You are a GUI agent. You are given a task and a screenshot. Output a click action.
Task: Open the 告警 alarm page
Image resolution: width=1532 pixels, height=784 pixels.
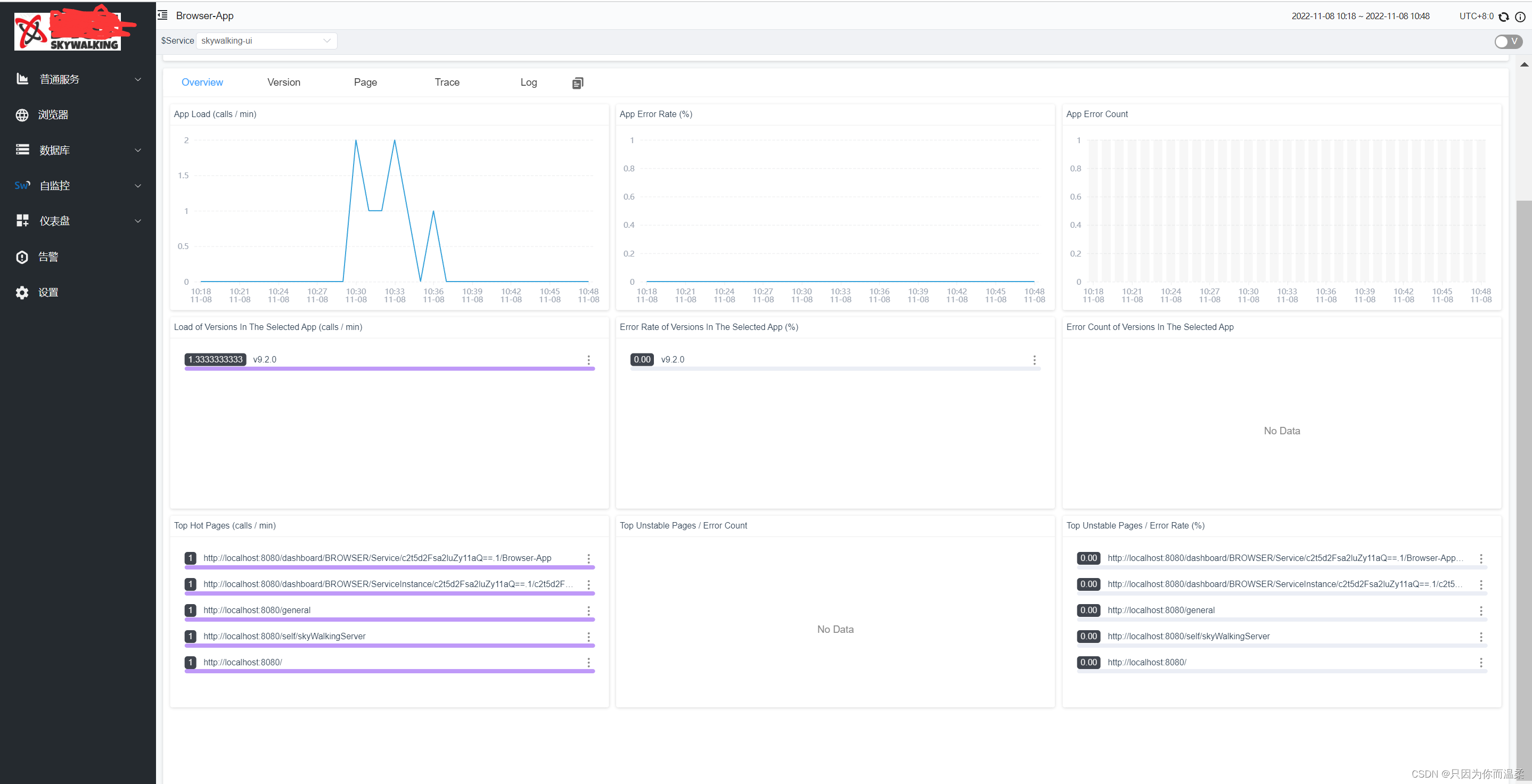(x=47, y=257)
